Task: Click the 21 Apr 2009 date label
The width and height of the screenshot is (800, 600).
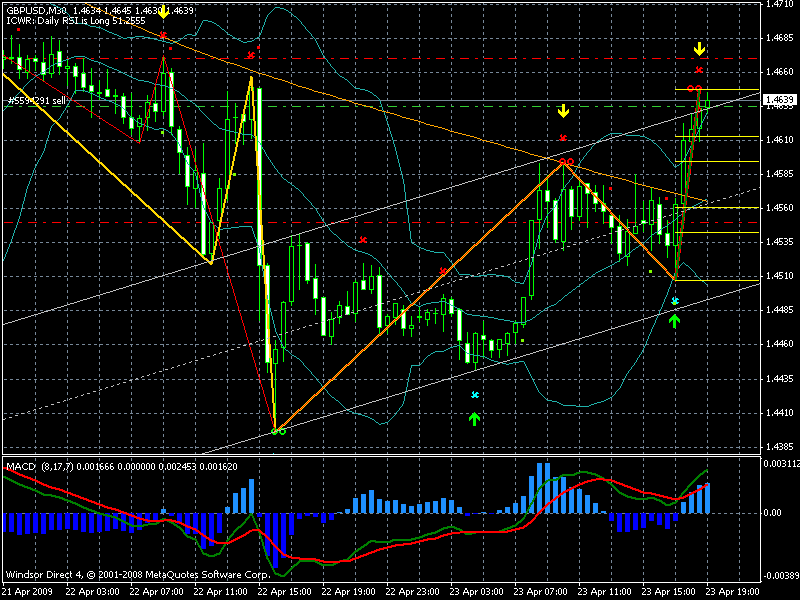Action: point(29,591)
